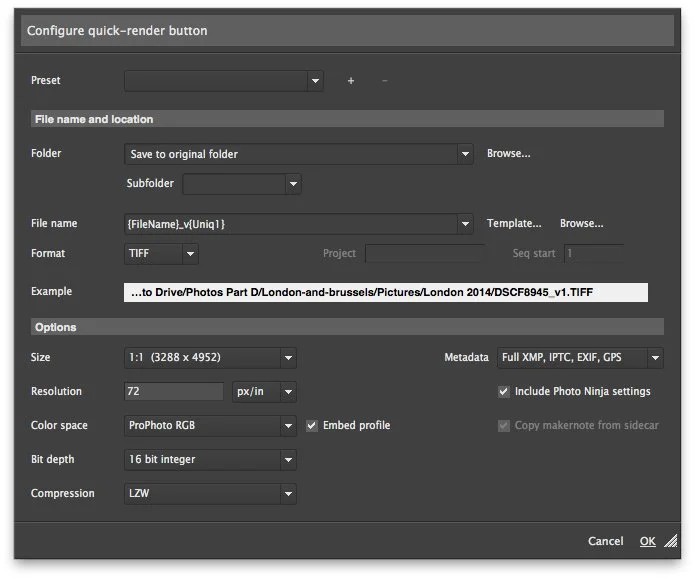Click the Example path text box
The height and width of the screenshot is (579, 695).
pyautogui.click(x=386, y=292)
